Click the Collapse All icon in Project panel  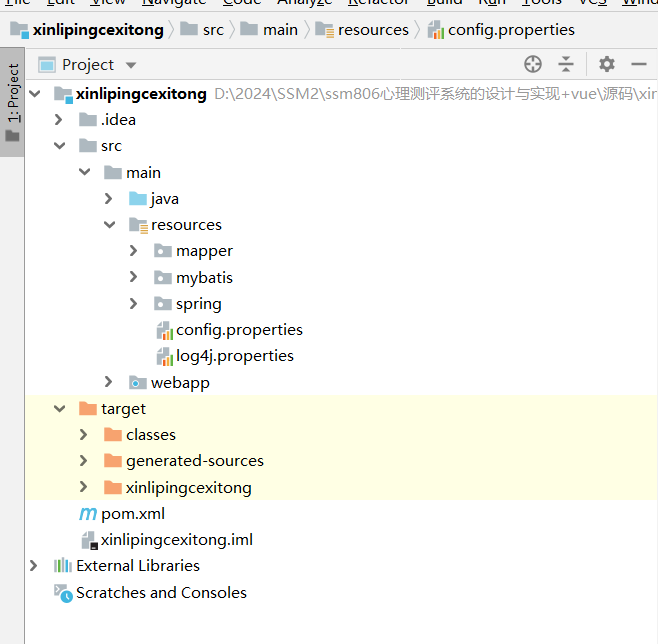point(566,65)
